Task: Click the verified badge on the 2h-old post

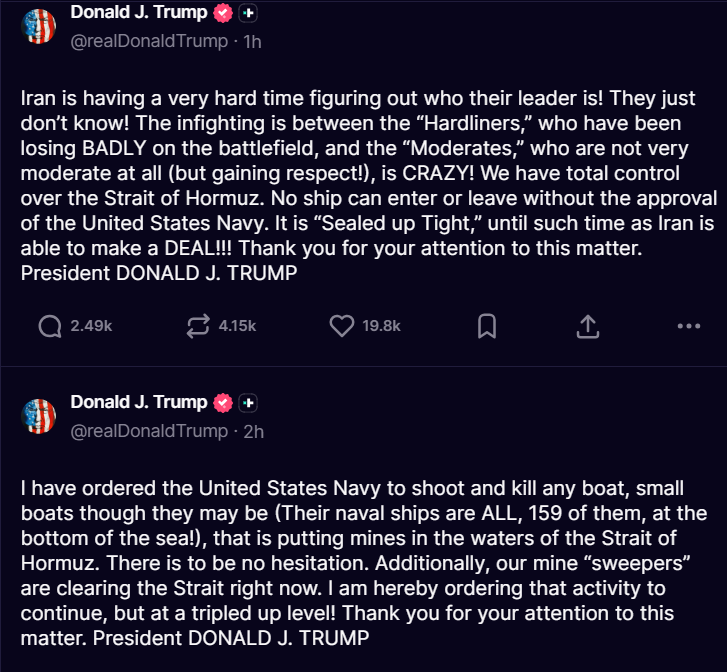Action: [x=225, y=403]
